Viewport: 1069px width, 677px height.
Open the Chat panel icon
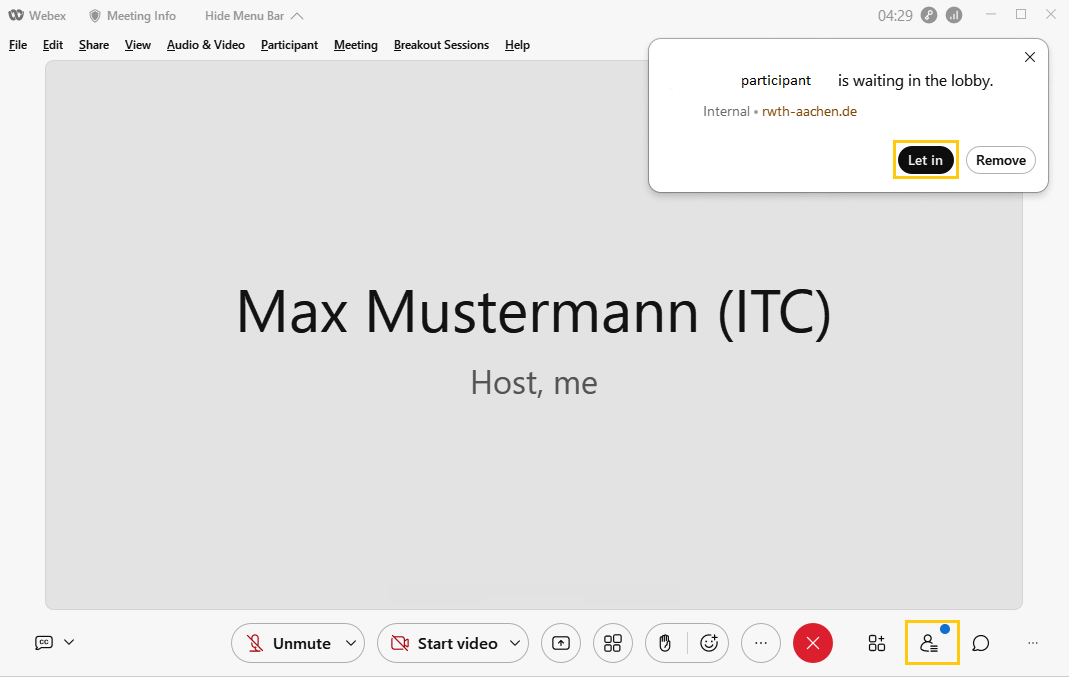(981, 643)
